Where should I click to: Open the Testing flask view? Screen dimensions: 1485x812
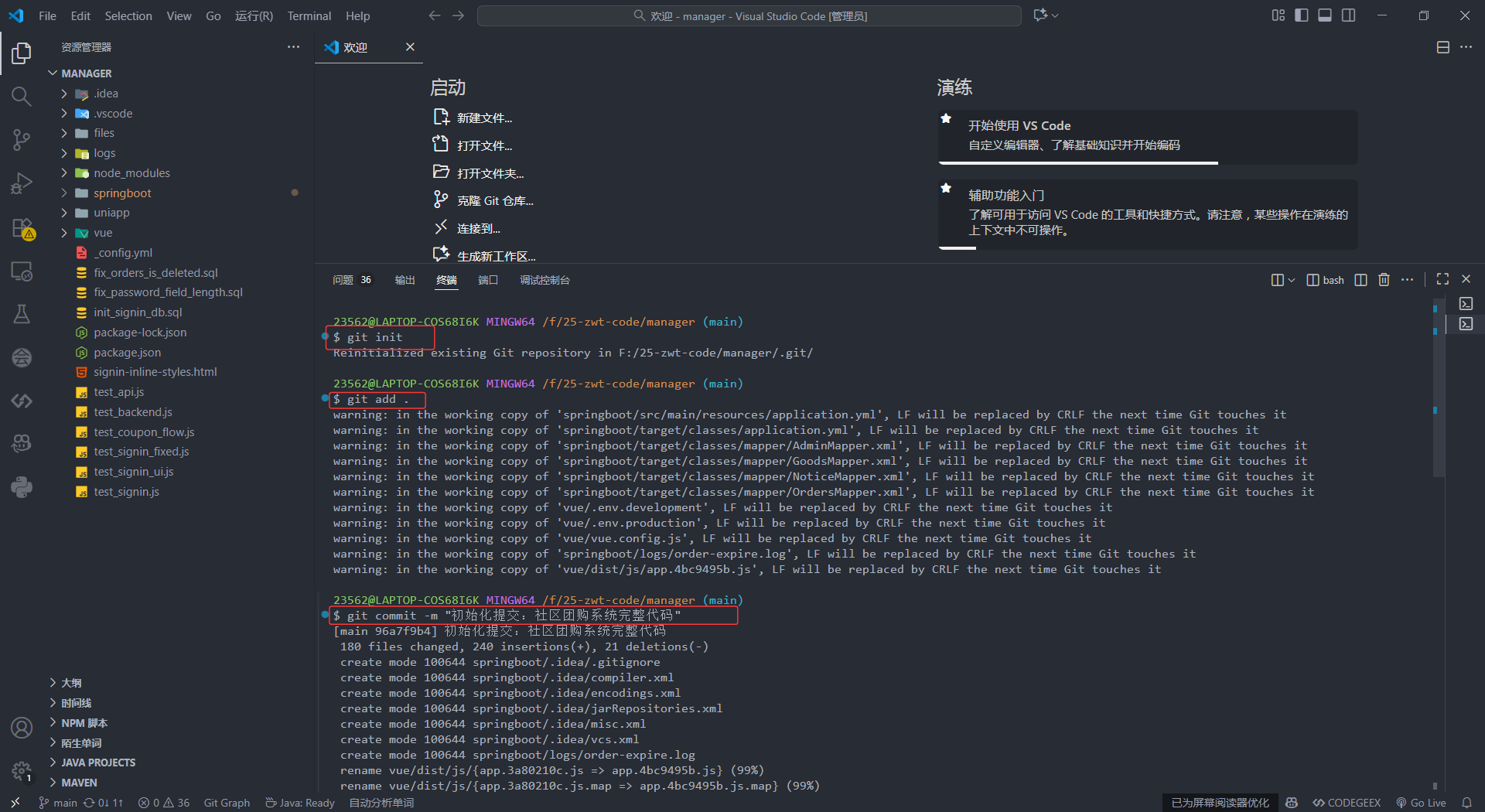(x=22, y=314)
